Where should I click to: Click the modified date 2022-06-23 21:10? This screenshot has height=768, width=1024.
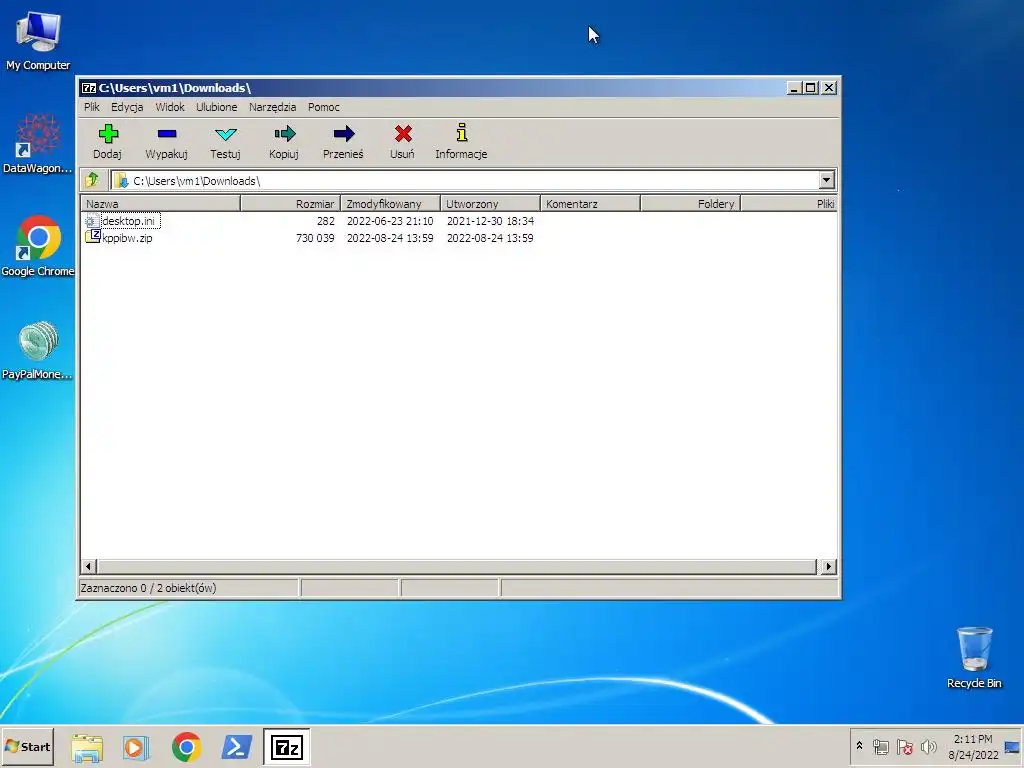[390, 221]
